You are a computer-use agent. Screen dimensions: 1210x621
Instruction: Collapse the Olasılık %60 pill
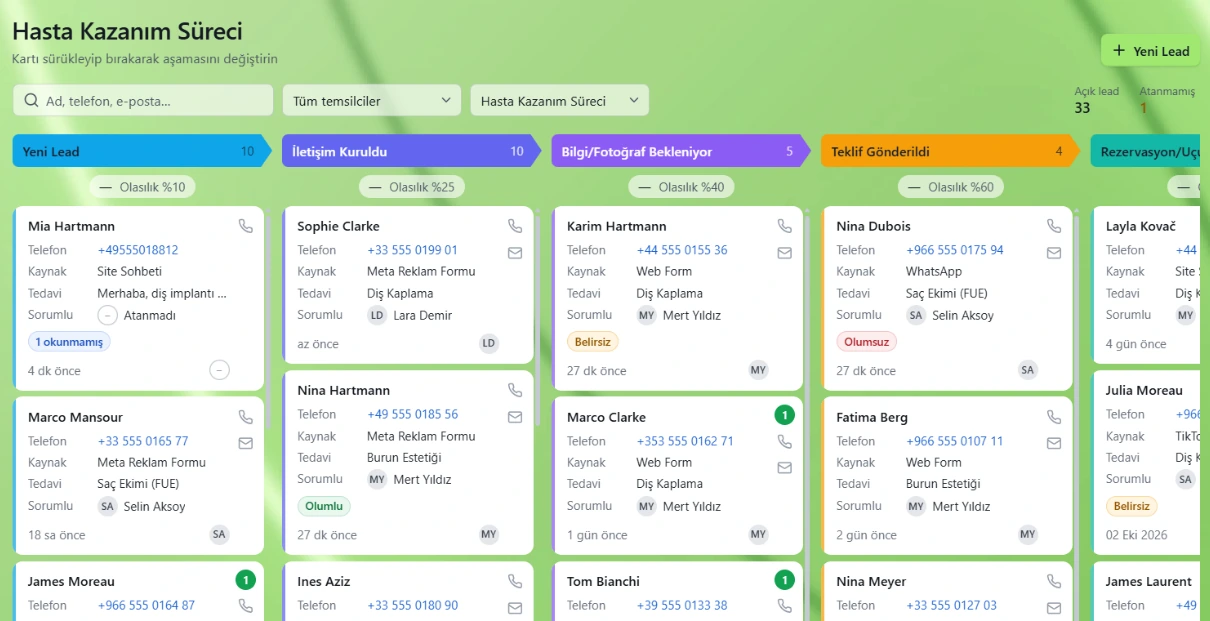click(951, 187)
